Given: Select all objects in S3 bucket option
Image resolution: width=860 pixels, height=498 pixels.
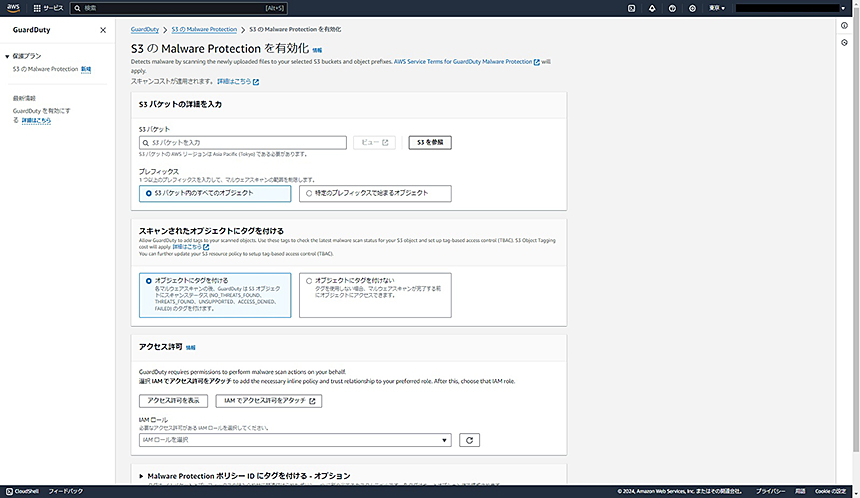Looking at the screenshot, I should (215, 194).
